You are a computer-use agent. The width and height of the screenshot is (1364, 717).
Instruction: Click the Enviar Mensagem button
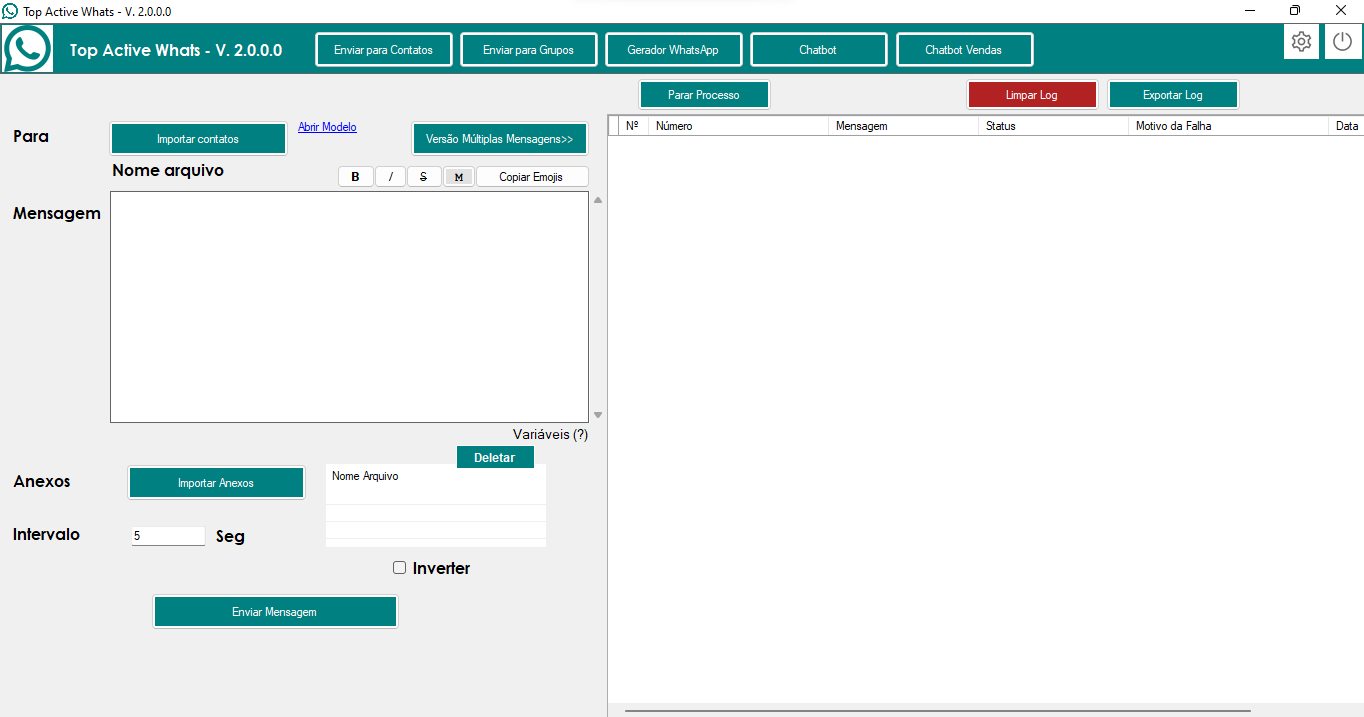click(275, 612)
